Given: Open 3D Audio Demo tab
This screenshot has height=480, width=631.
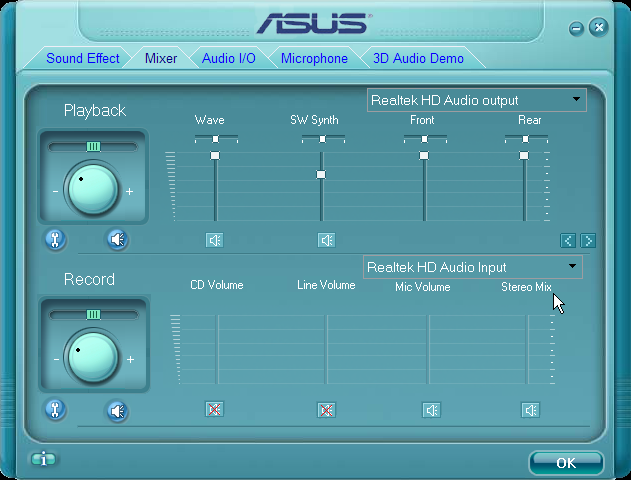Looking at the screenshot, I should click(x=418, y=58).
